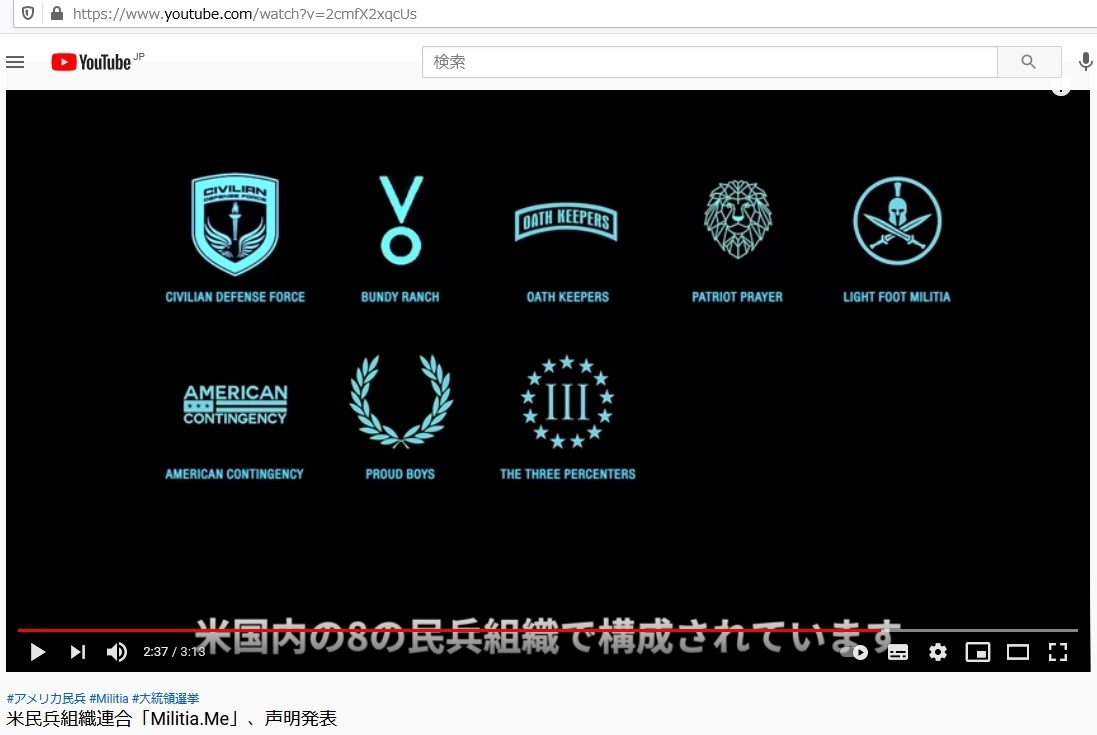This screenshot has height=735, width=1097.
Task: Click the 'THE THREE PERCENTERS' caption
Action: pyautogui.click(x=567, y=474)
